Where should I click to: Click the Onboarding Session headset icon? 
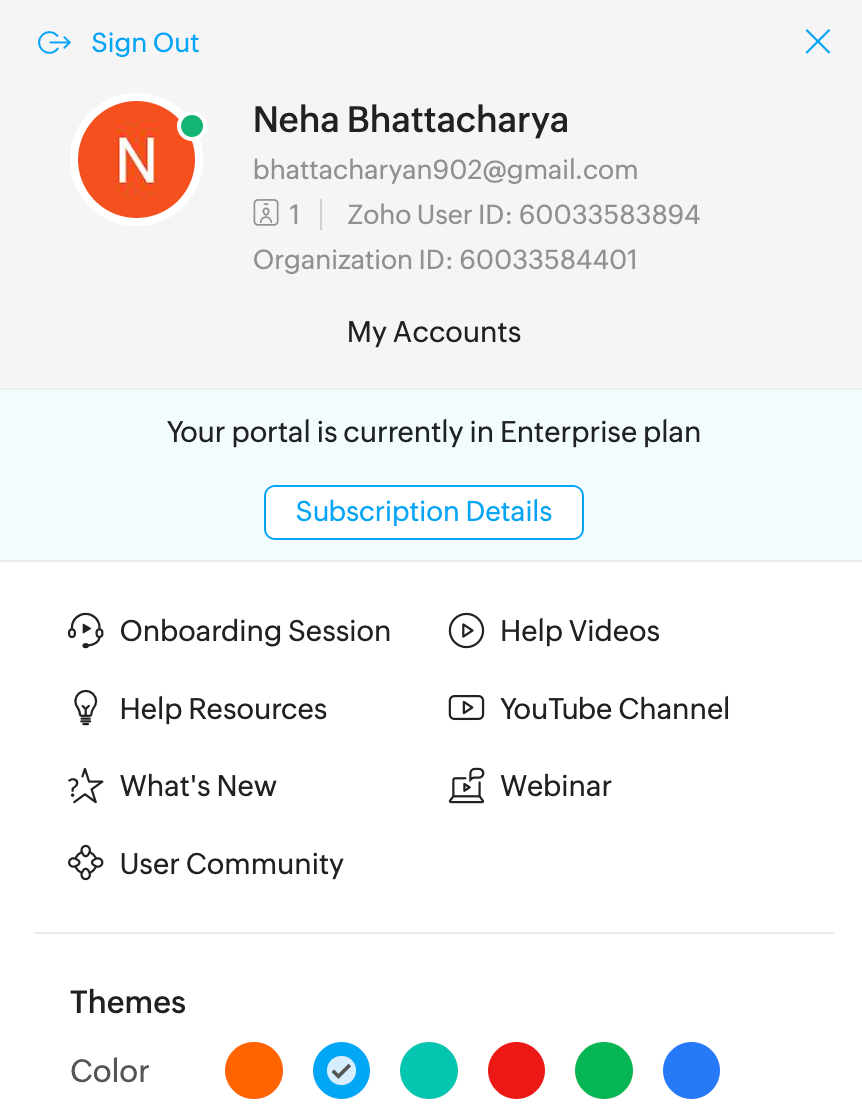click(x=86, y=631)
